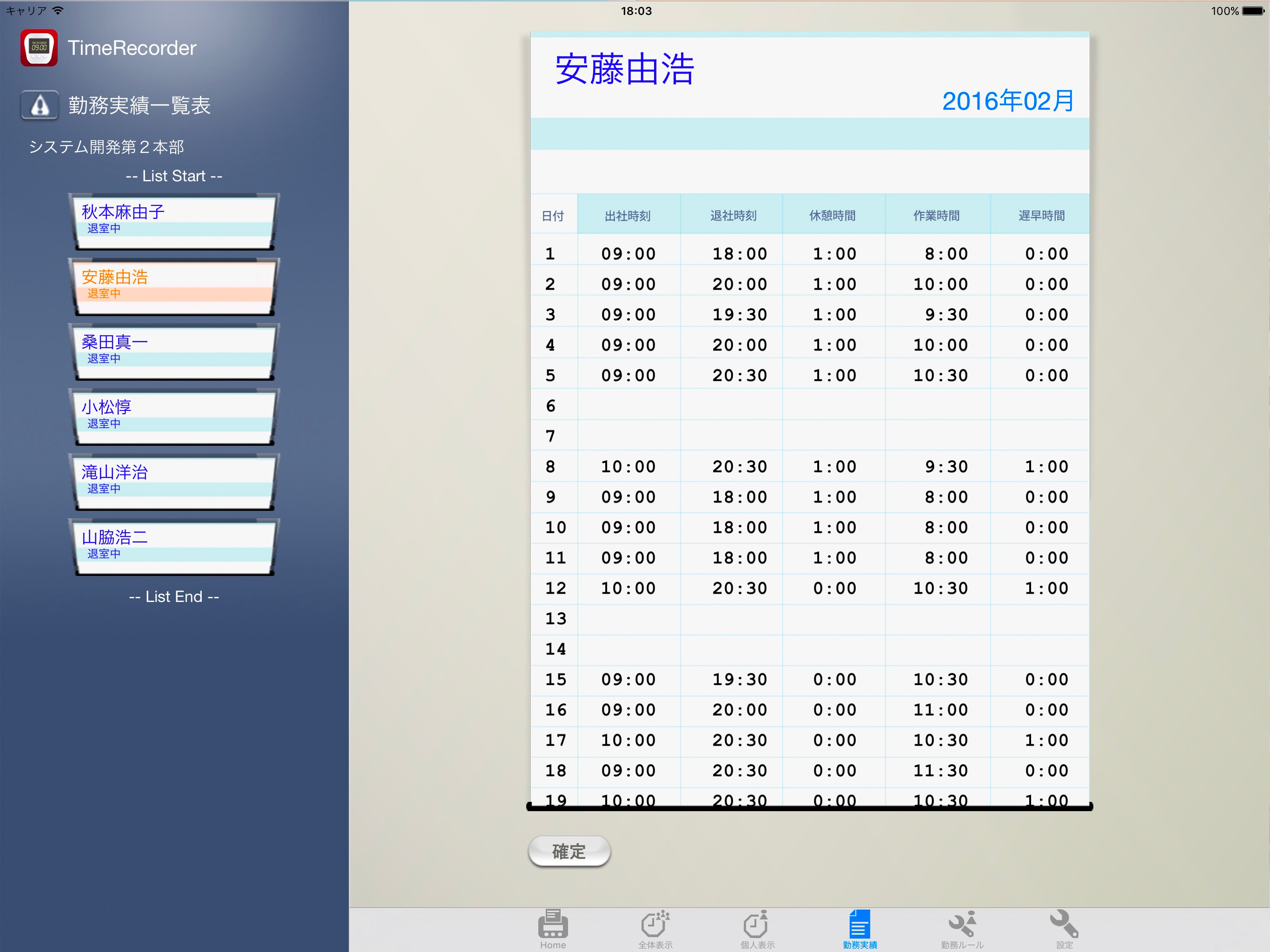Select employee 桑田真一 card
This screenshot has width=1270, height=952.
[174, 351]
